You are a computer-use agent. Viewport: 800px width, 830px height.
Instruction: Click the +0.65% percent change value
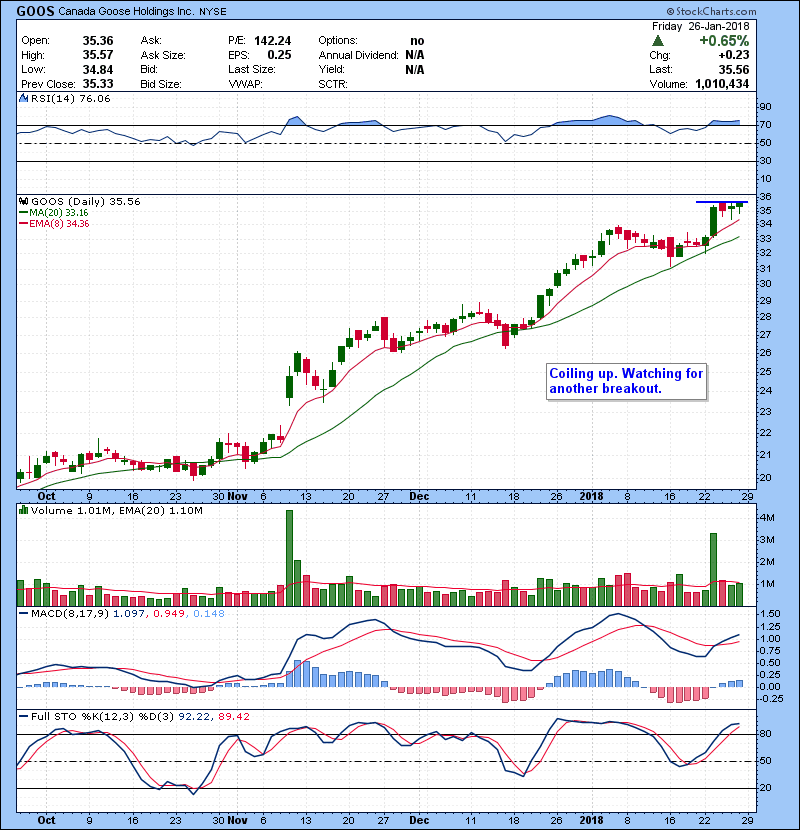pyautogui.click(x=724, y=41)
